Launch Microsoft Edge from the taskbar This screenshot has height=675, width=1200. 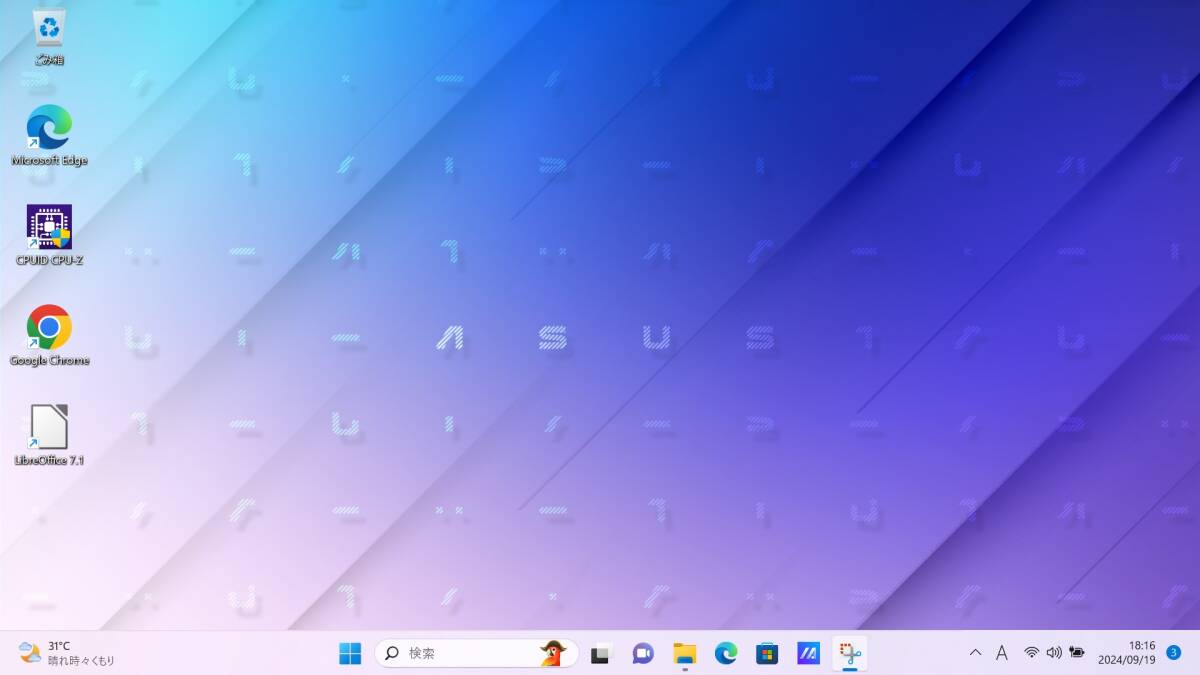[x=726, y=654]
